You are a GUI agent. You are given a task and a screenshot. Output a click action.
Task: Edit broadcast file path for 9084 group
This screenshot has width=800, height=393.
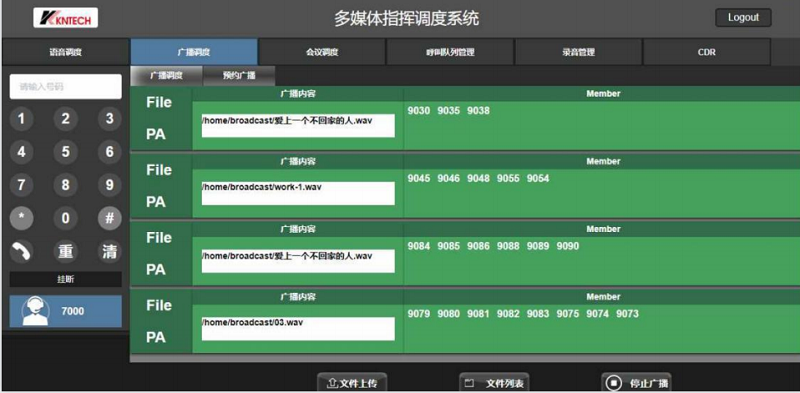point(298,261)
